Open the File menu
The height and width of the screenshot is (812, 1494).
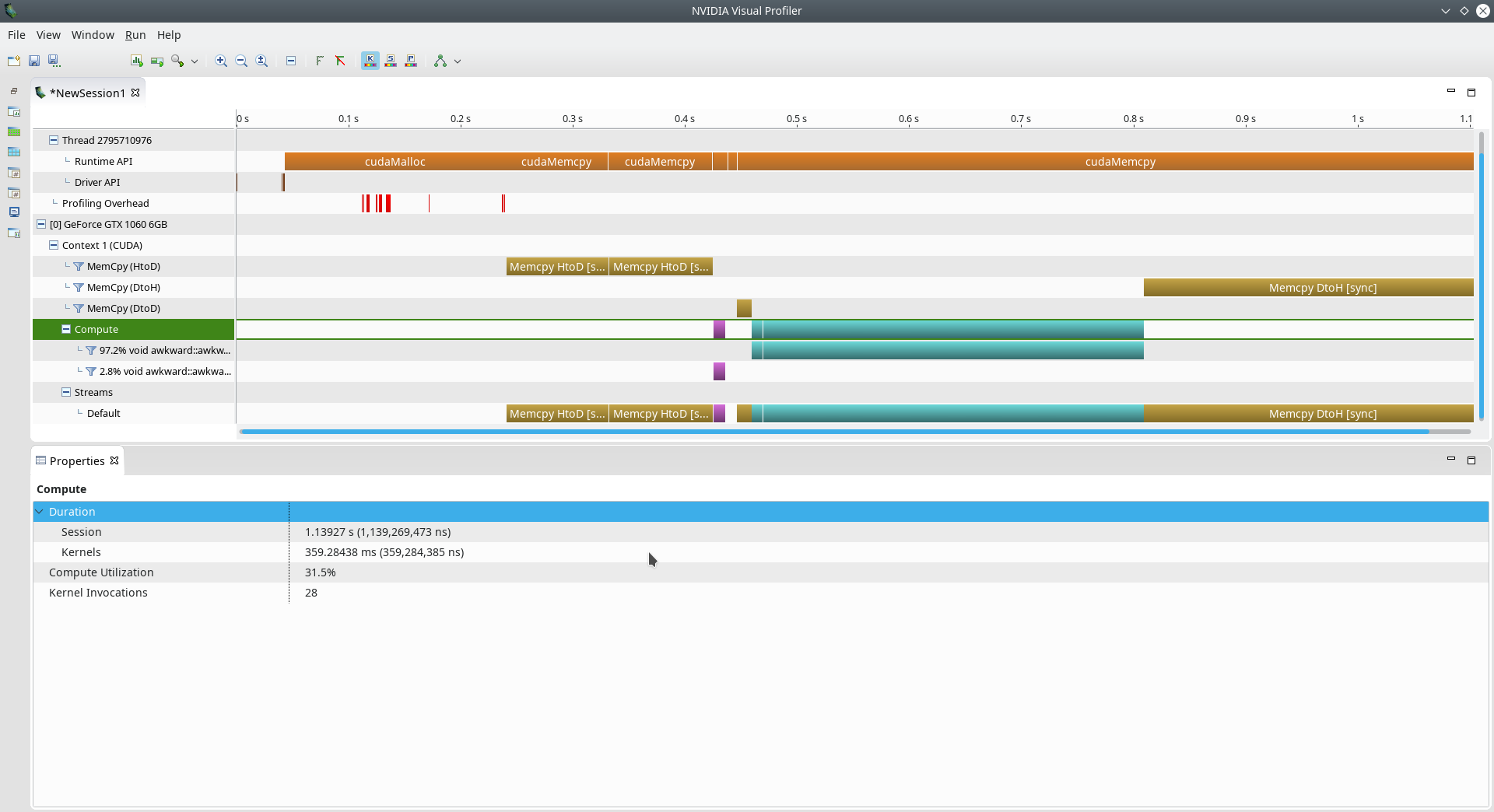coord(16,35)
